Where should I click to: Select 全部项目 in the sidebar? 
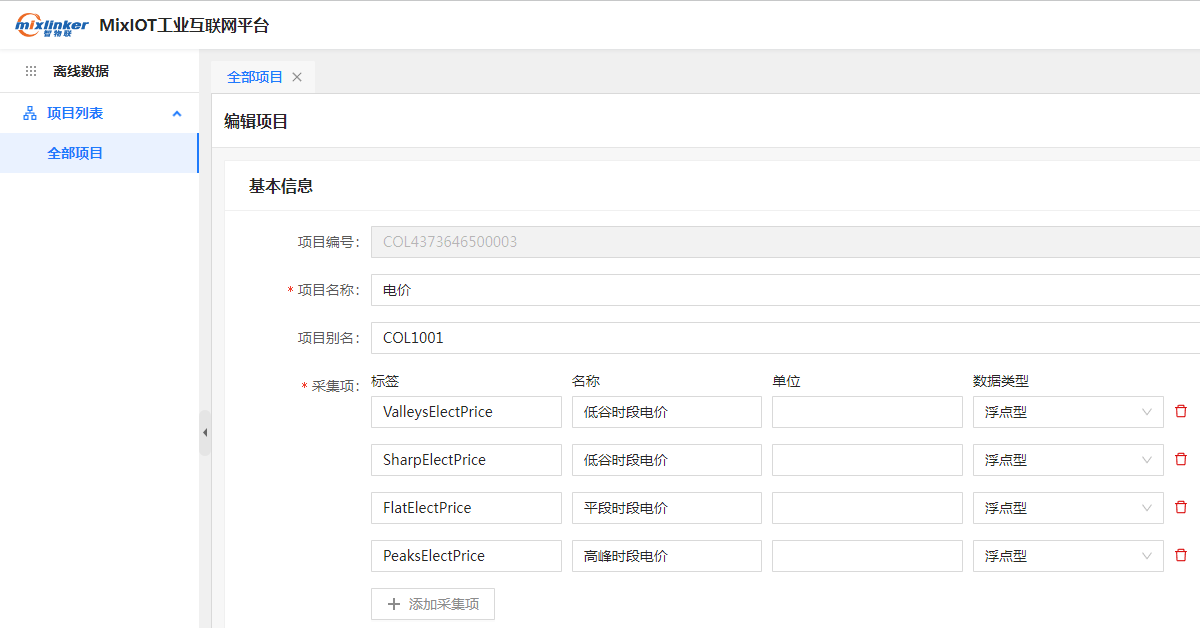coord(76,153)
